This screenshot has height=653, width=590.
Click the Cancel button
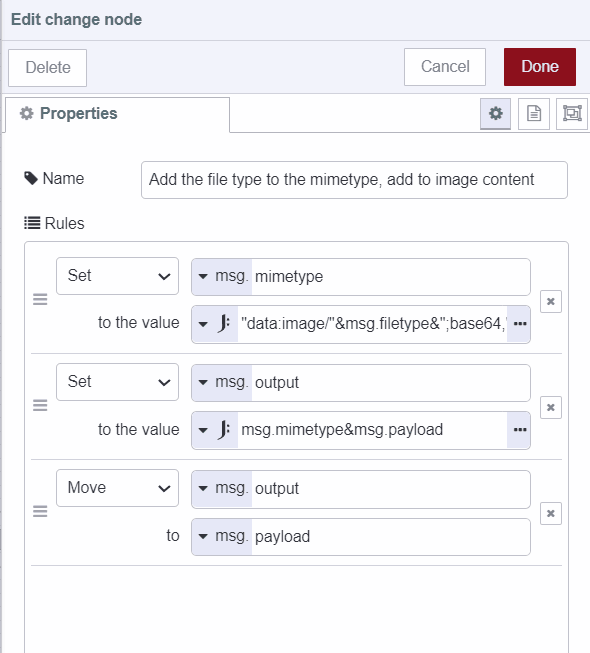[445, 67]
